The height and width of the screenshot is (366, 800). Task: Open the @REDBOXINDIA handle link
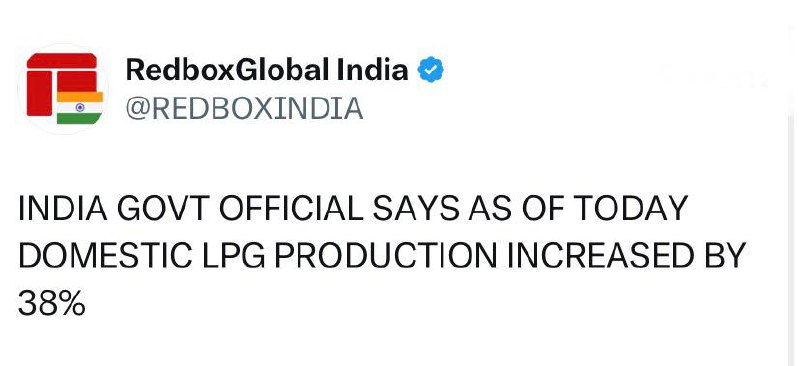click(x=244, y=109)
